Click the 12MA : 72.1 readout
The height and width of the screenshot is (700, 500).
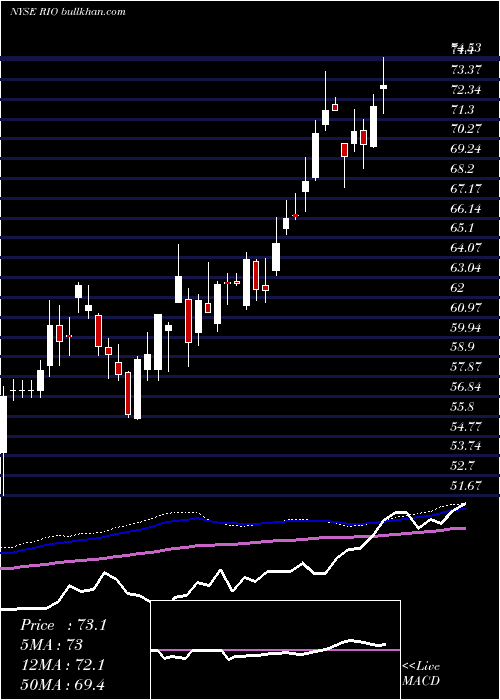(x=62, y=665)
